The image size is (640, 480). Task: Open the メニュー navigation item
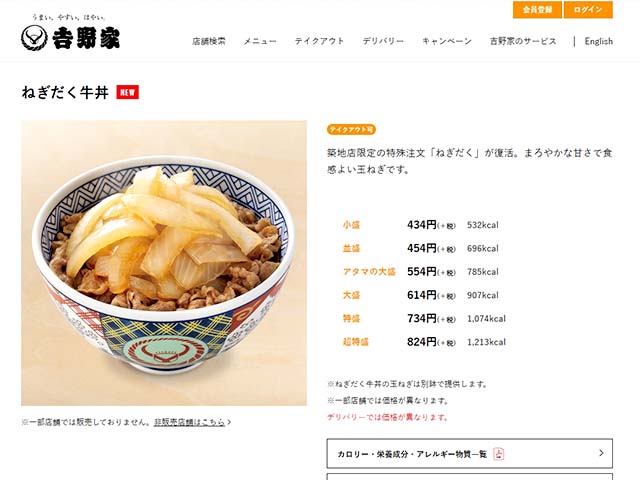click(260, 41)
